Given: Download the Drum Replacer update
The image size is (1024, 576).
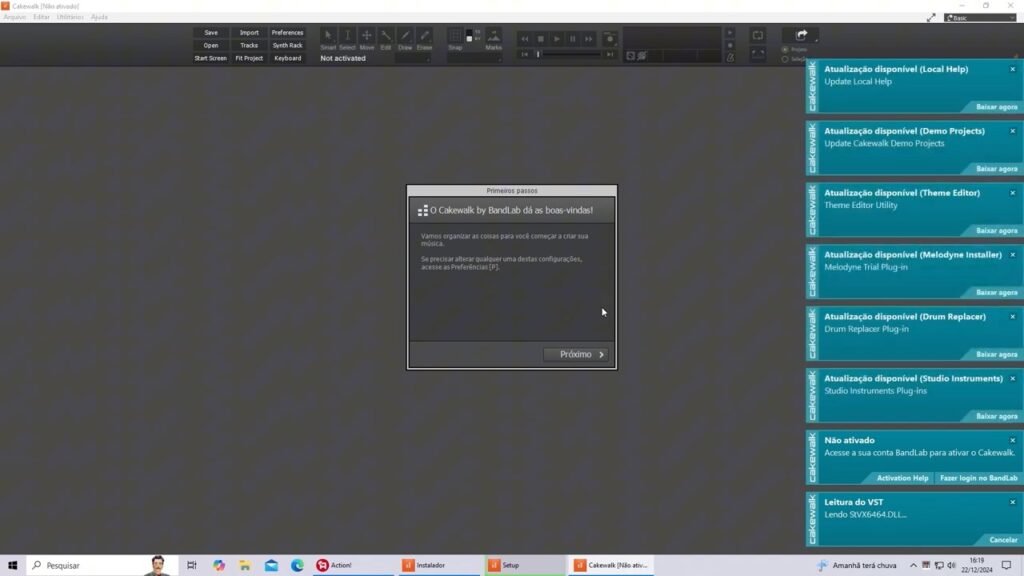Looking at the screenshot, I should pyautogui.click(x=997, y=355).
